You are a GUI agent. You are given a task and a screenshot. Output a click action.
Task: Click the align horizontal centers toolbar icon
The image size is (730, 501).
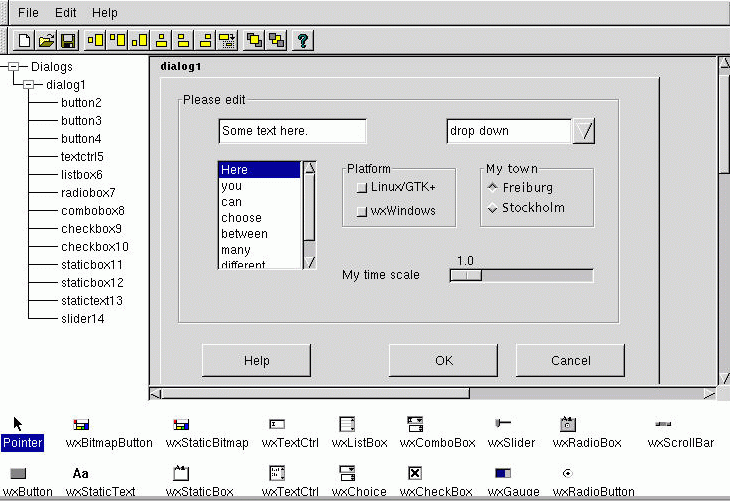pyautogui.click(x=161, y=41)
